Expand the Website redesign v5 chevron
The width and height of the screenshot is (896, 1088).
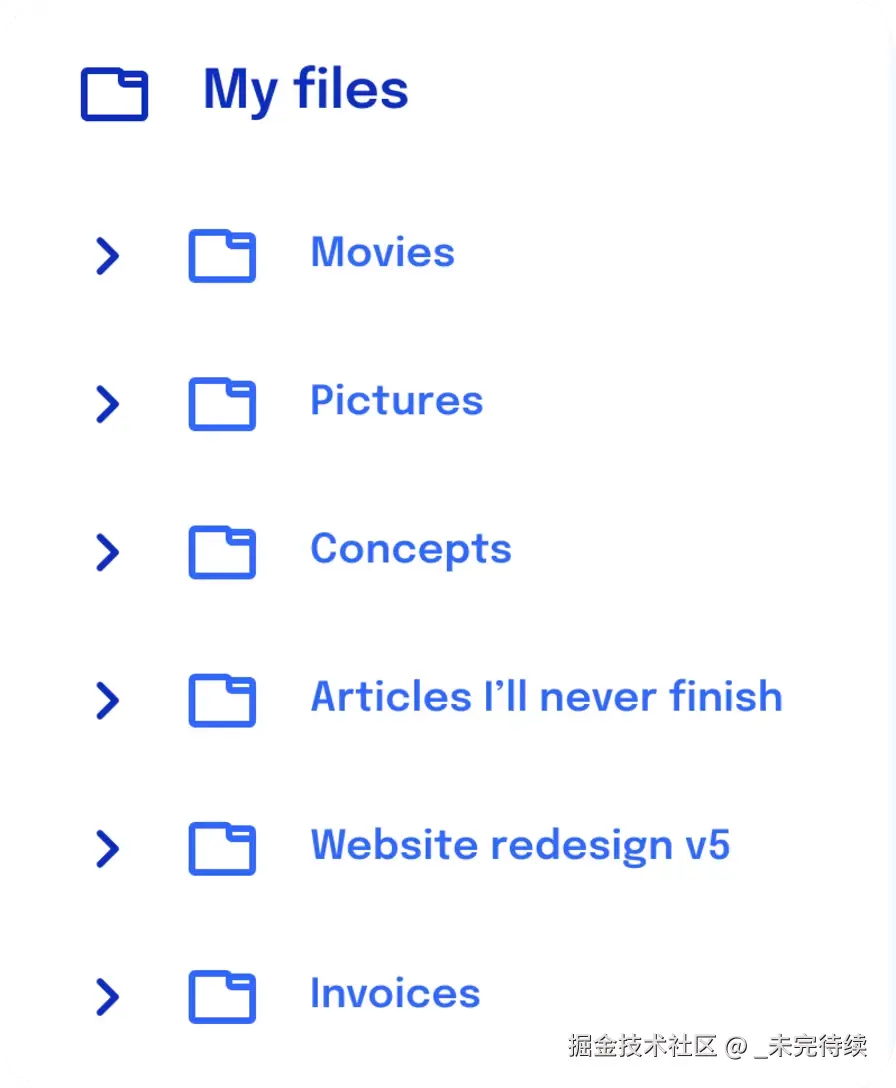[x=107, y=848]
